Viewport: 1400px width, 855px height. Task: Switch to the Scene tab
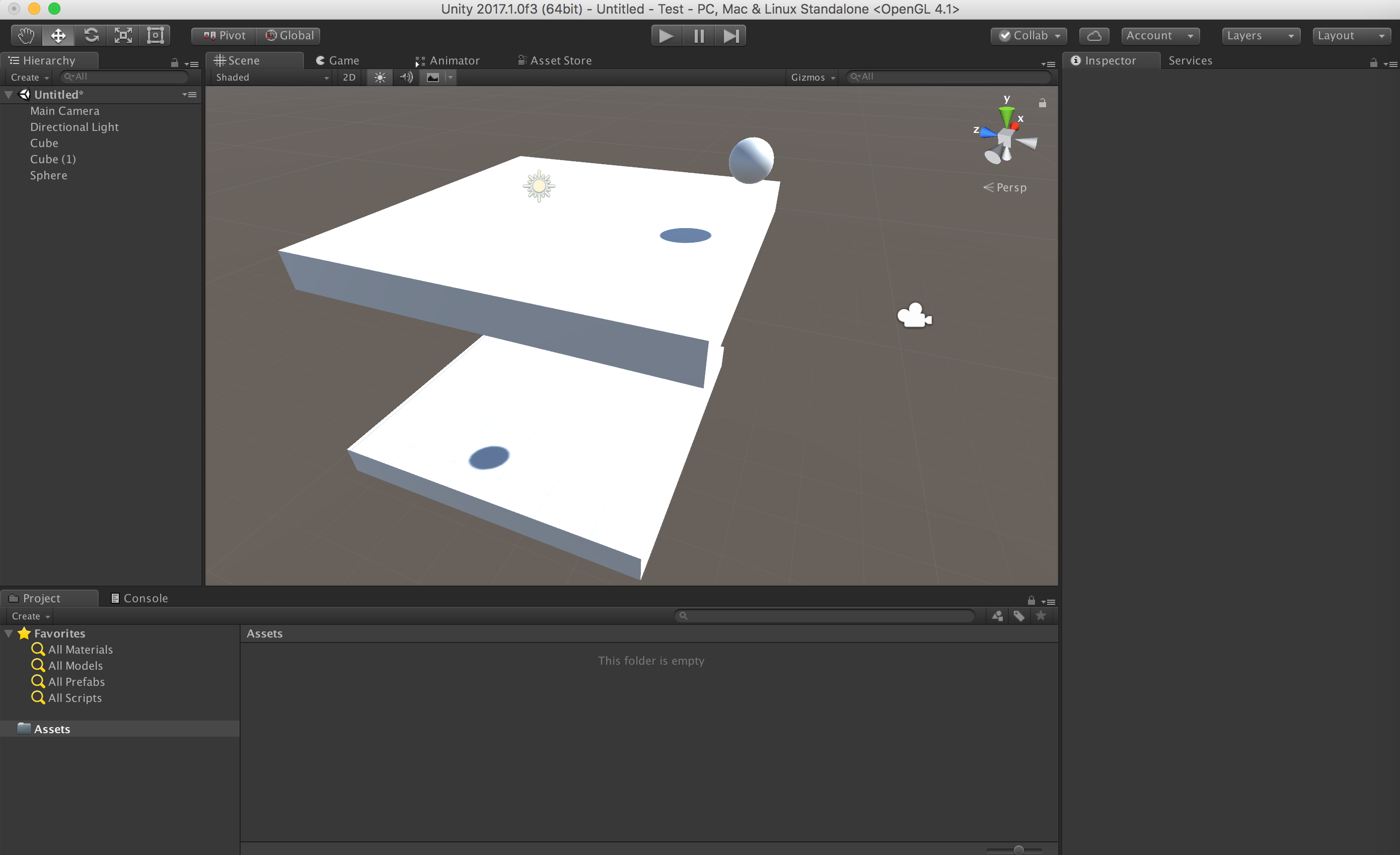(254, 60)
